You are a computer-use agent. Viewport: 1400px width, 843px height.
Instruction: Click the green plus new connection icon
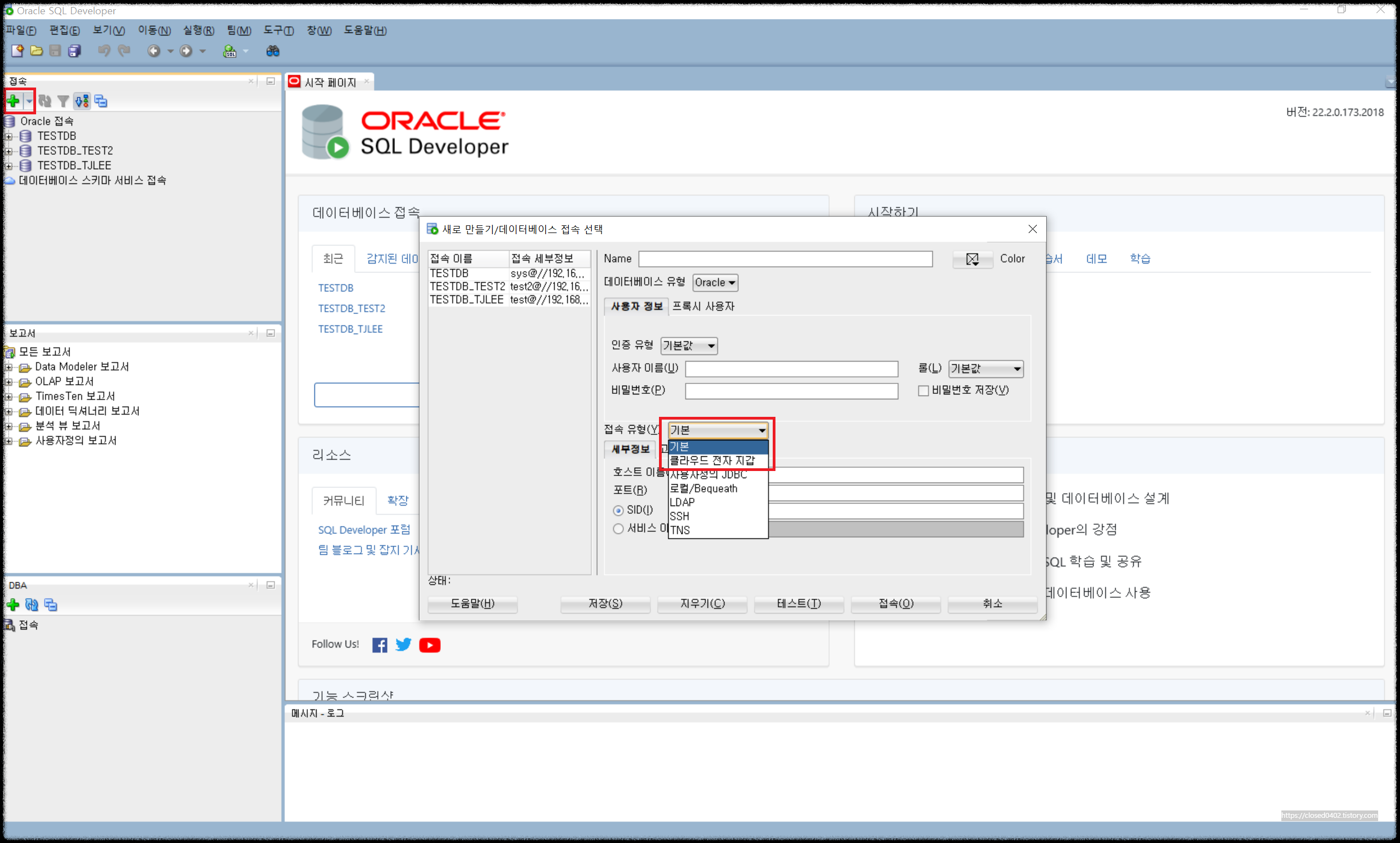[13, 101]
